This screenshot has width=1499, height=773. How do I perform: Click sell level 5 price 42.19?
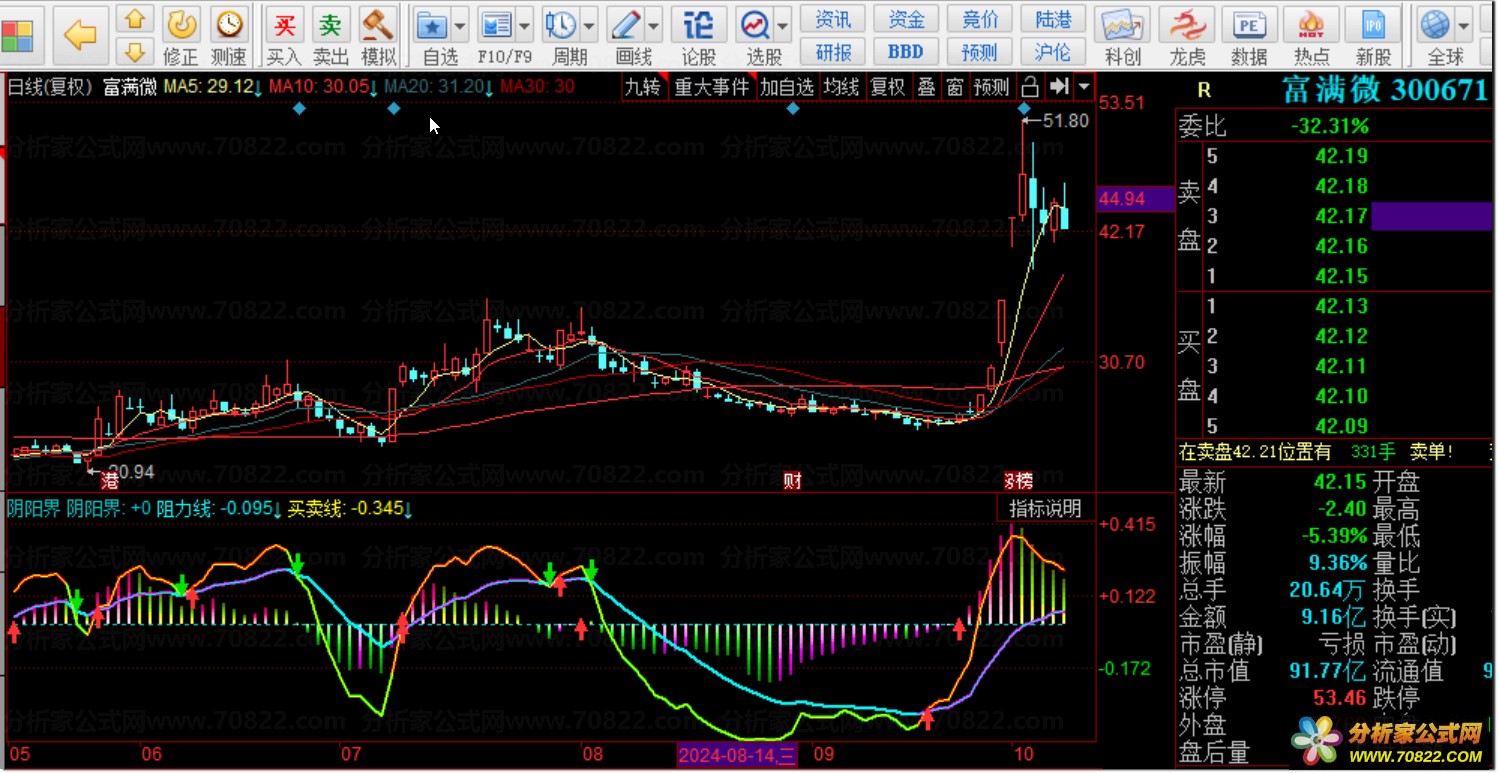pyautogui.click(x=1341, y=156)
